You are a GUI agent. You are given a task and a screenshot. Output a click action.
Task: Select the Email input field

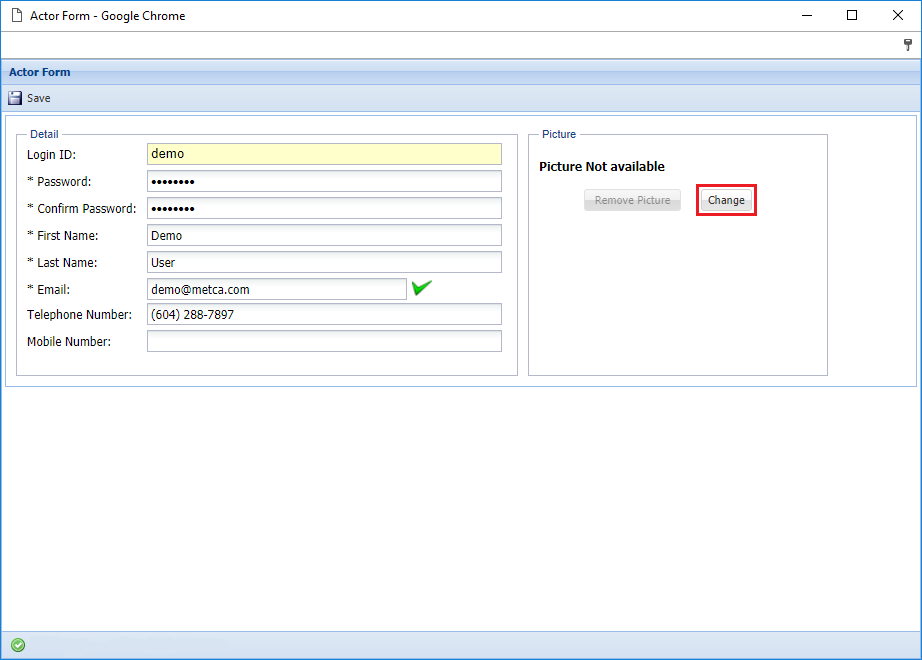276,289
